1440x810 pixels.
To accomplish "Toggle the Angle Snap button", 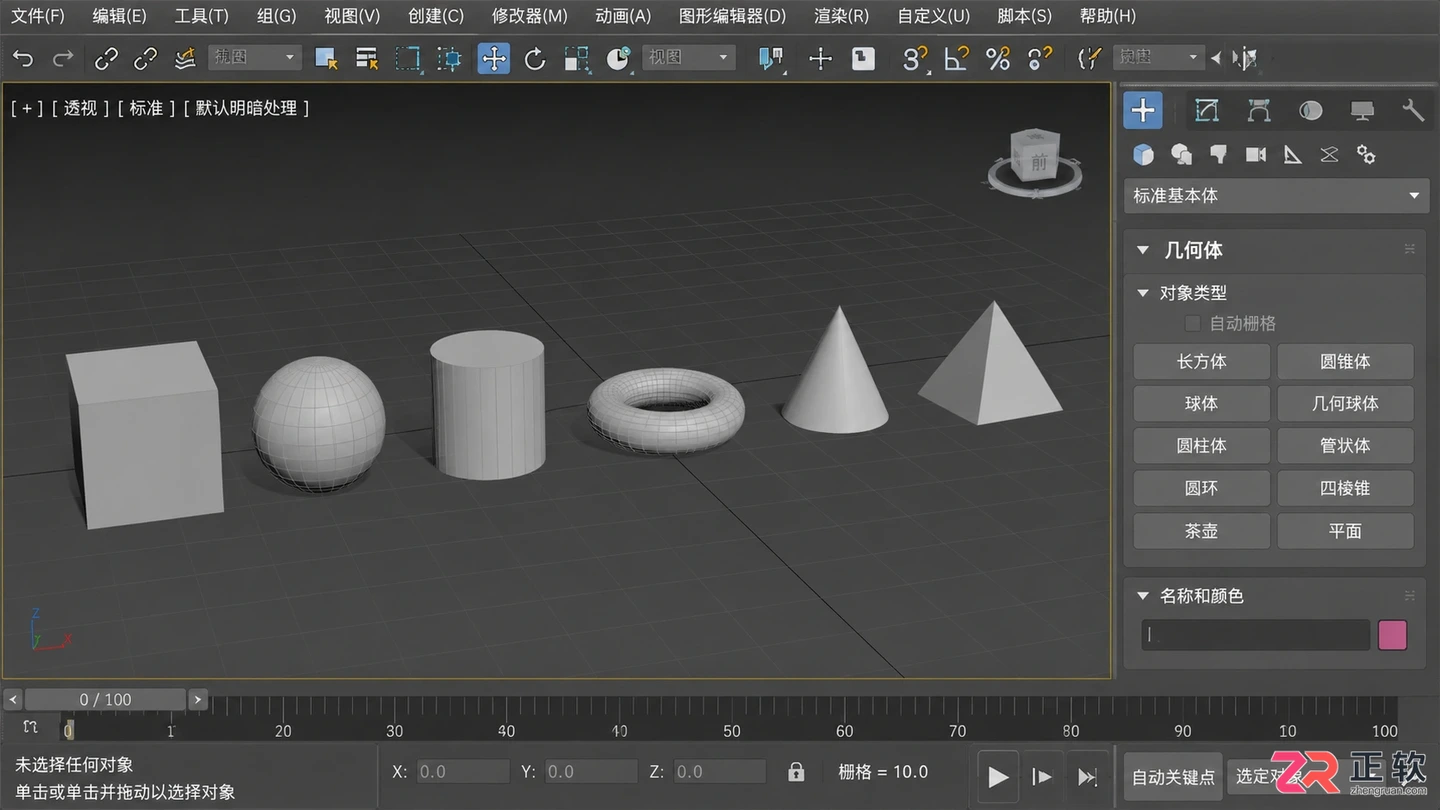I will [x=956, y=58].
